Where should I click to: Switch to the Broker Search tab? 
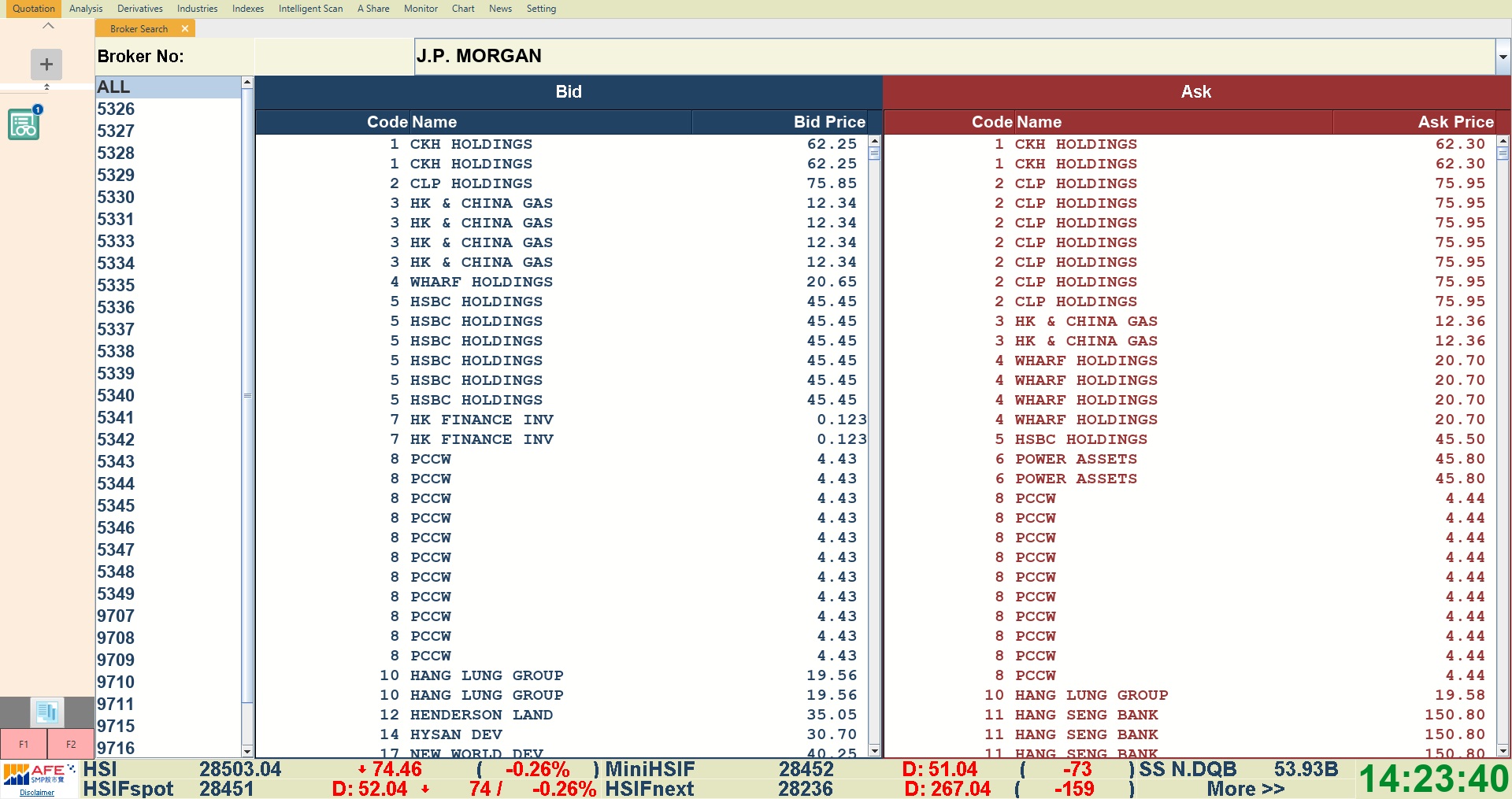pos(139,28)
